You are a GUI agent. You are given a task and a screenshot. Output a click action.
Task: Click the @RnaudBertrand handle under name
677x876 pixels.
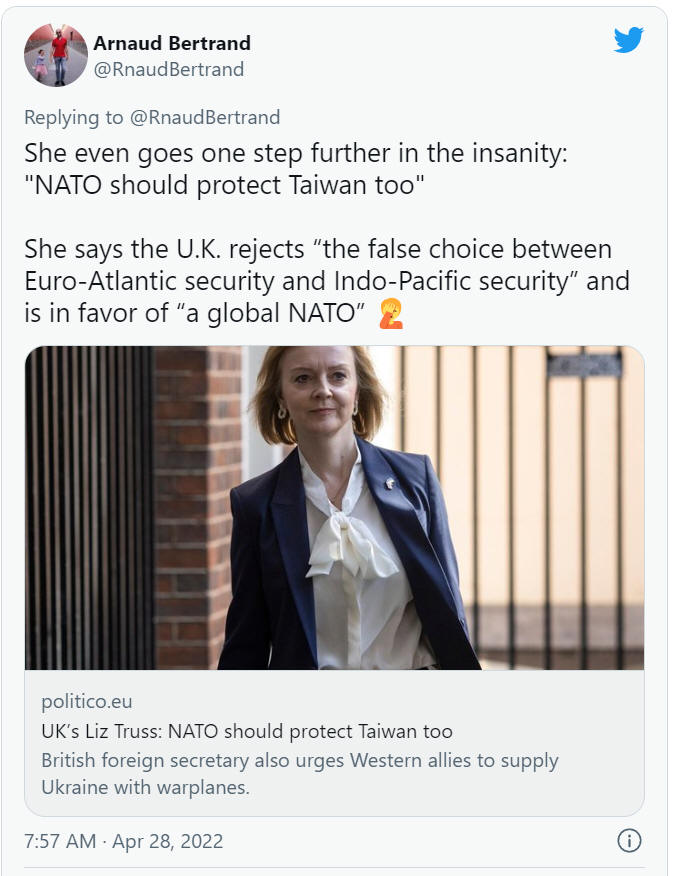169,69
